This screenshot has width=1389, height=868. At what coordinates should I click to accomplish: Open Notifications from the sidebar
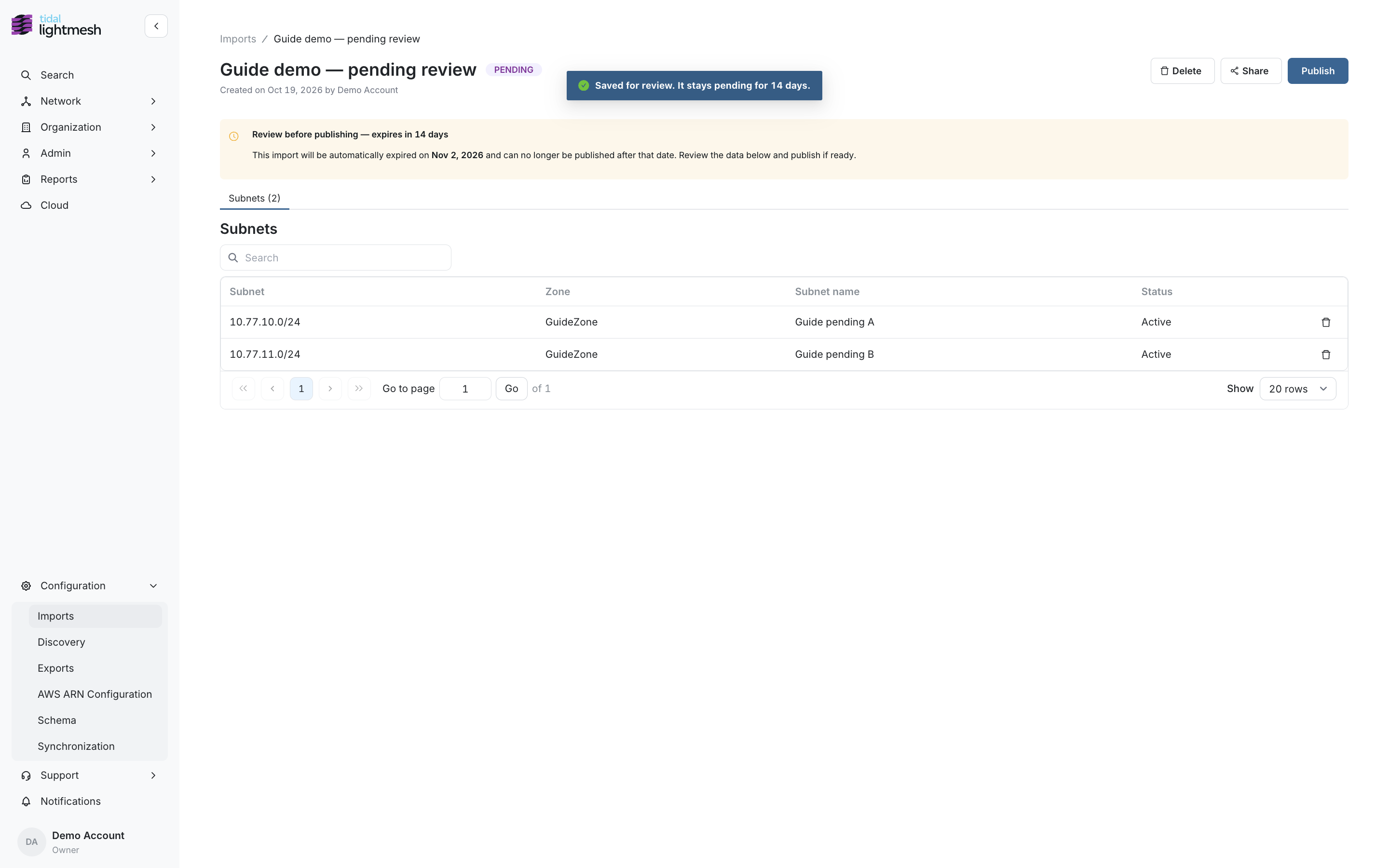click(x=89, y=801)
